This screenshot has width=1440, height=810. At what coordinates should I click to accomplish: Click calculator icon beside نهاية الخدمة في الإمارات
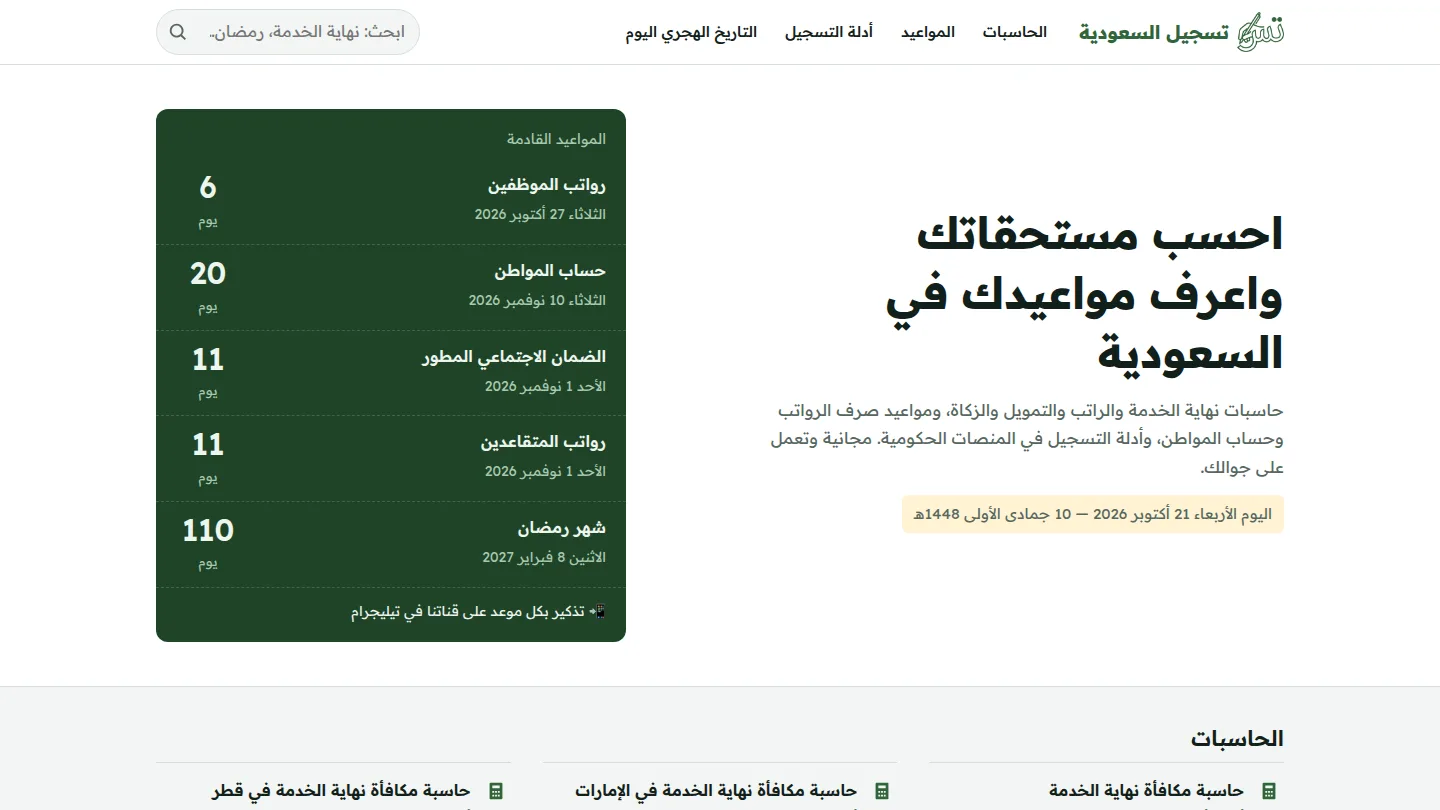(882, 791)
